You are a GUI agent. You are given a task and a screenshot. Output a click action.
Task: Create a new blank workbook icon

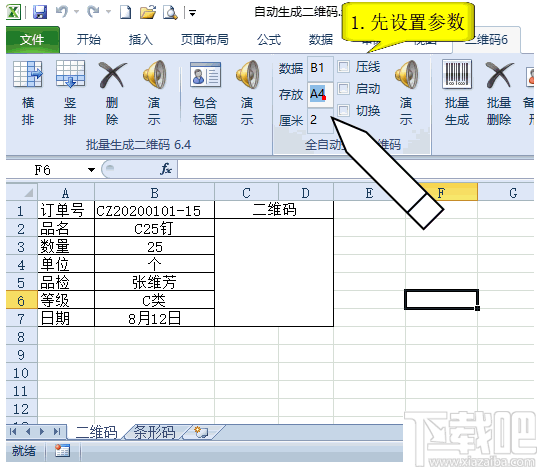[125, 12]
